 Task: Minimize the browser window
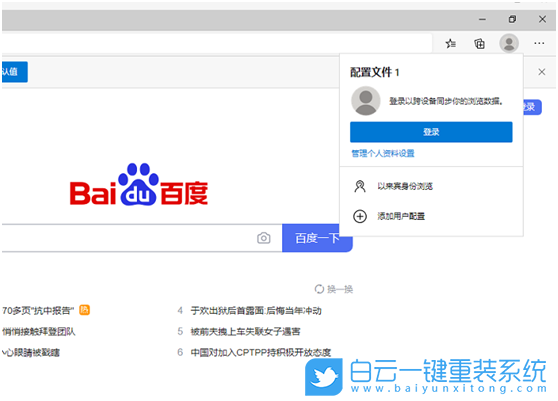[482, 19]
